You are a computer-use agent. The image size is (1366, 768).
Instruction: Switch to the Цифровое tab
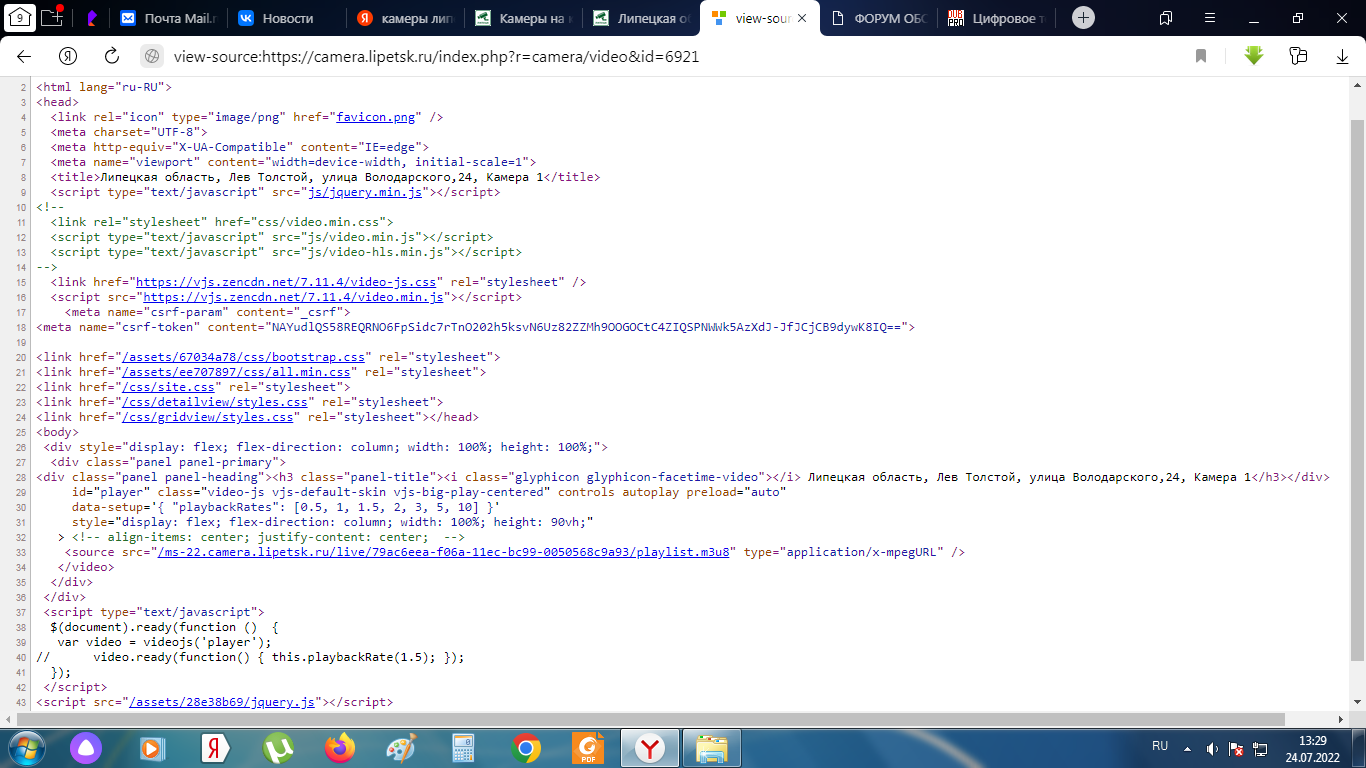[x=995, y=18]
